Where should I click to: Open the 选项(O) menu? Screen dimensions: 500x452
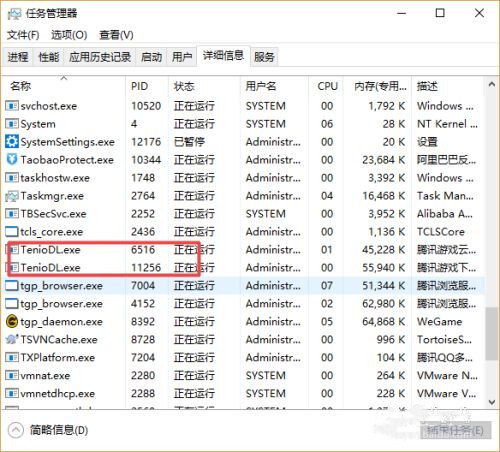tap(69, 35)
